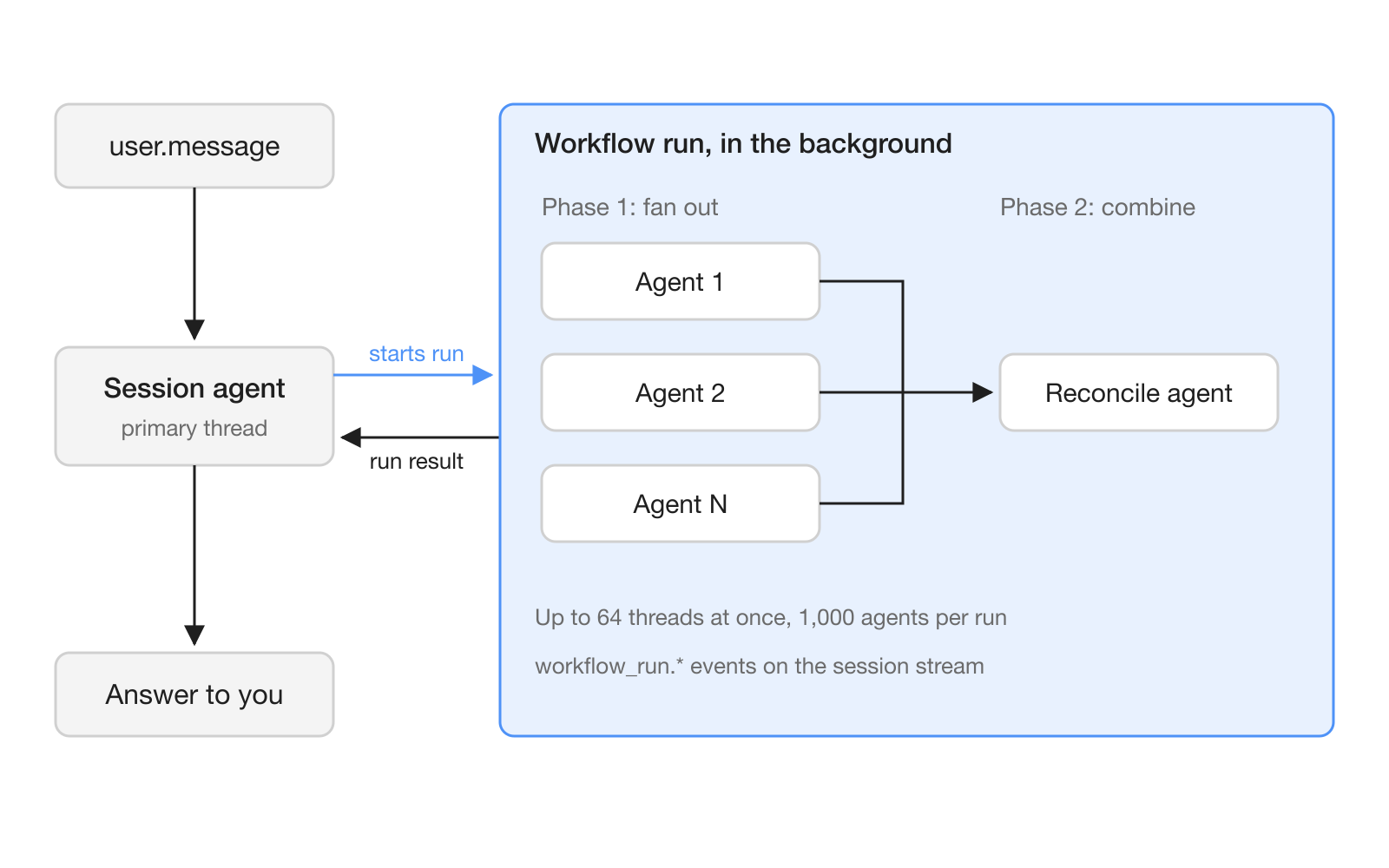
Task: Click the 'Workflow run, in the background' heading
Action: 743,143
